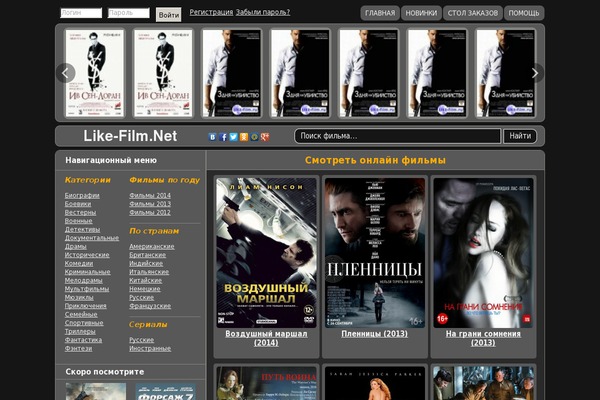Screen dimensions: 600x400
Task: Open Китайские films by country
Action: click(145, 280)
